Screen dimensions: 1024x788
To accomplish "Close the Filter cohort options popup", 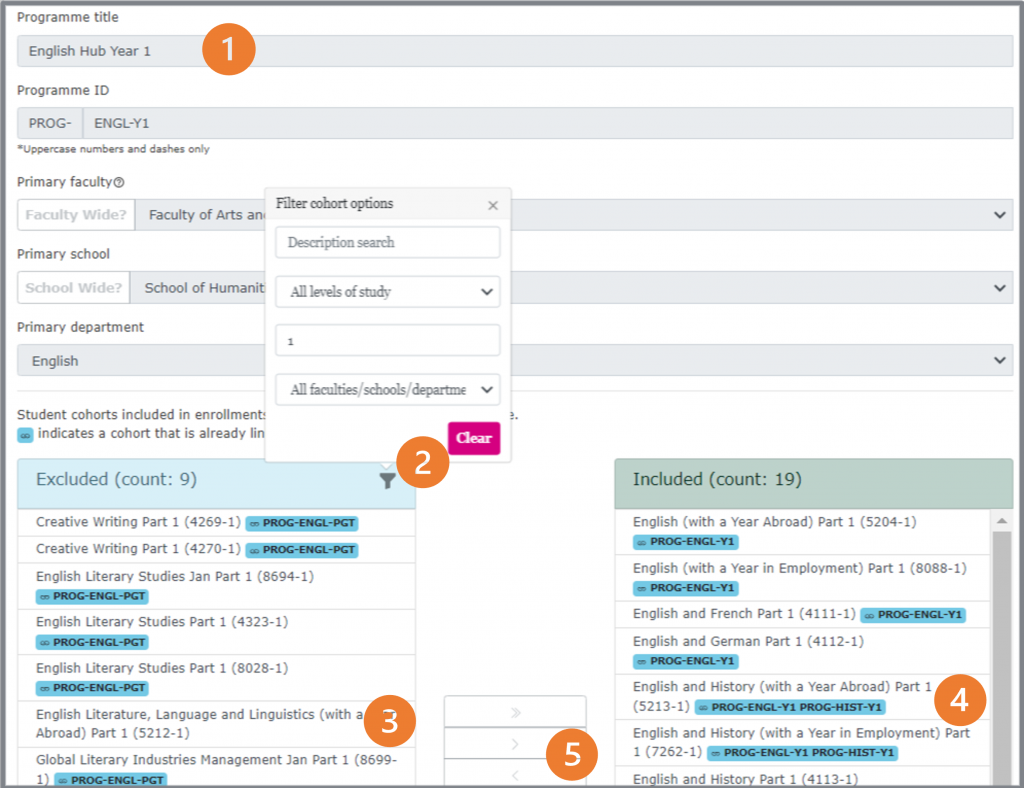I will (492, 205).
